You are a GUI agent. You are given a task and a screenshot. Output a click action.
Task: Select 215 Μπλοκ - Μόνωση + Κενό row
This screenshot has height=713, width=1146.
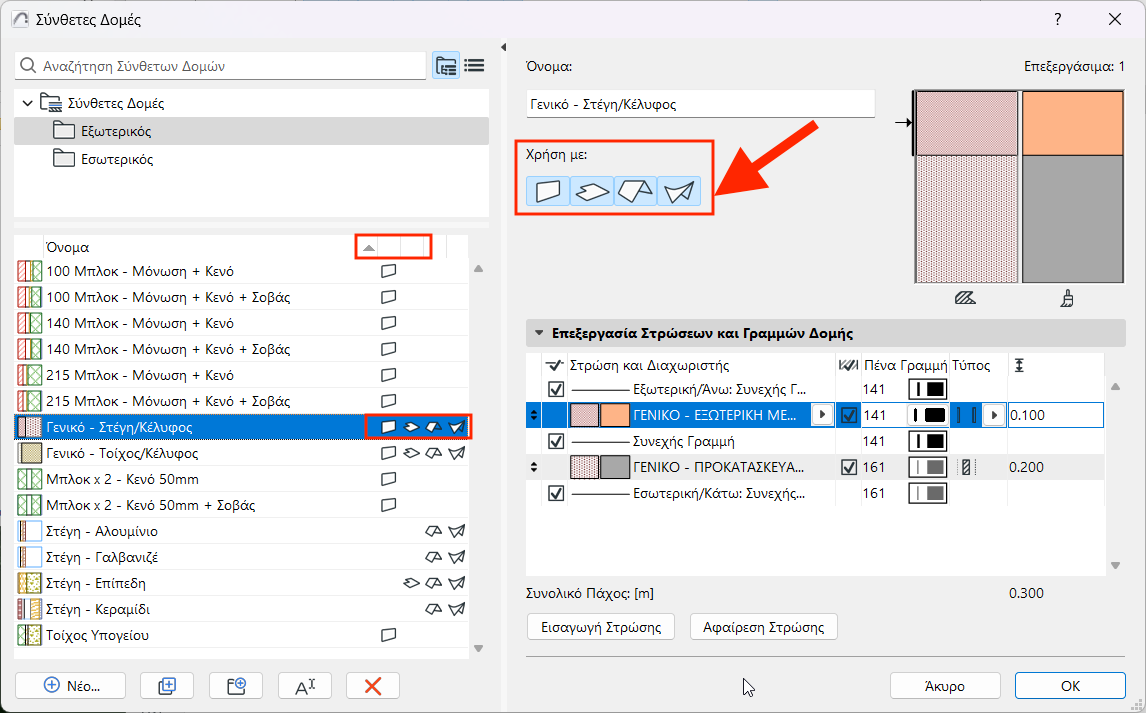(241, 375)
